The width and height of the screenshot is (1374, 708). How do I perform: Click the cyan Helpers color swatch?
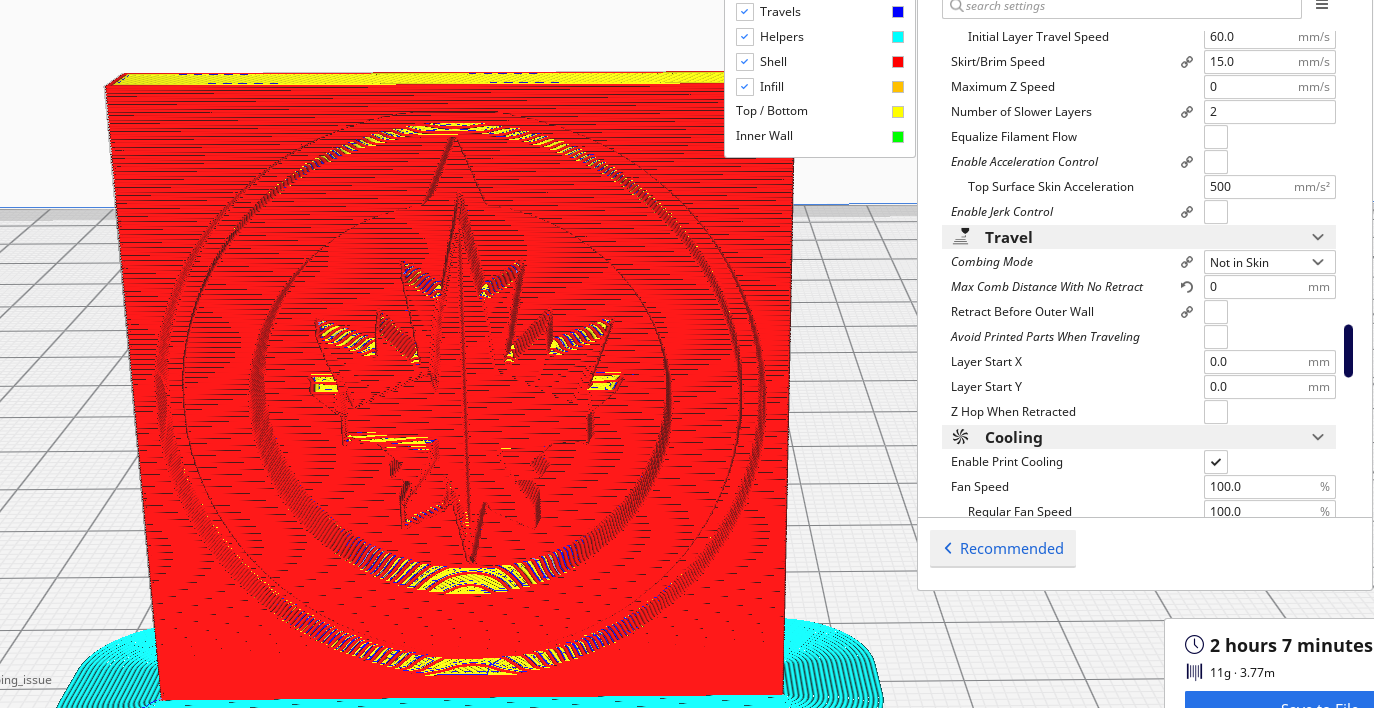[898, 37]
